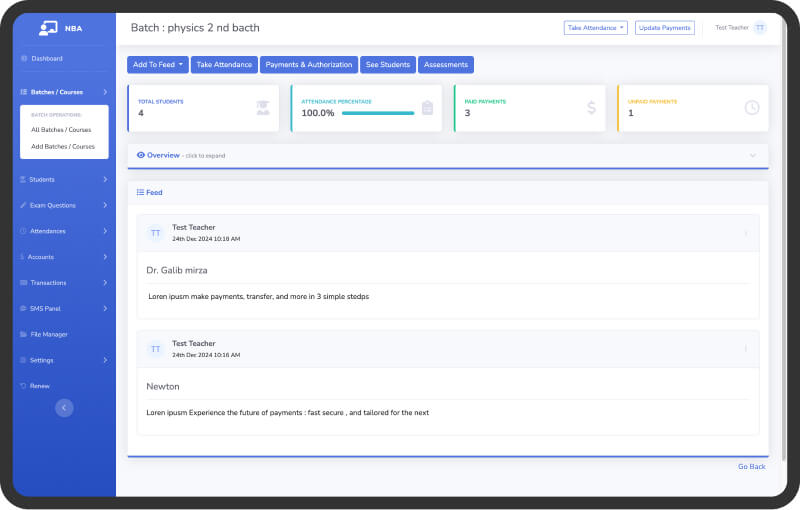This screenshot has width=800, height=510.
Task: Click the dollar sign icon in Paid Payments
Action: point(591,108)
